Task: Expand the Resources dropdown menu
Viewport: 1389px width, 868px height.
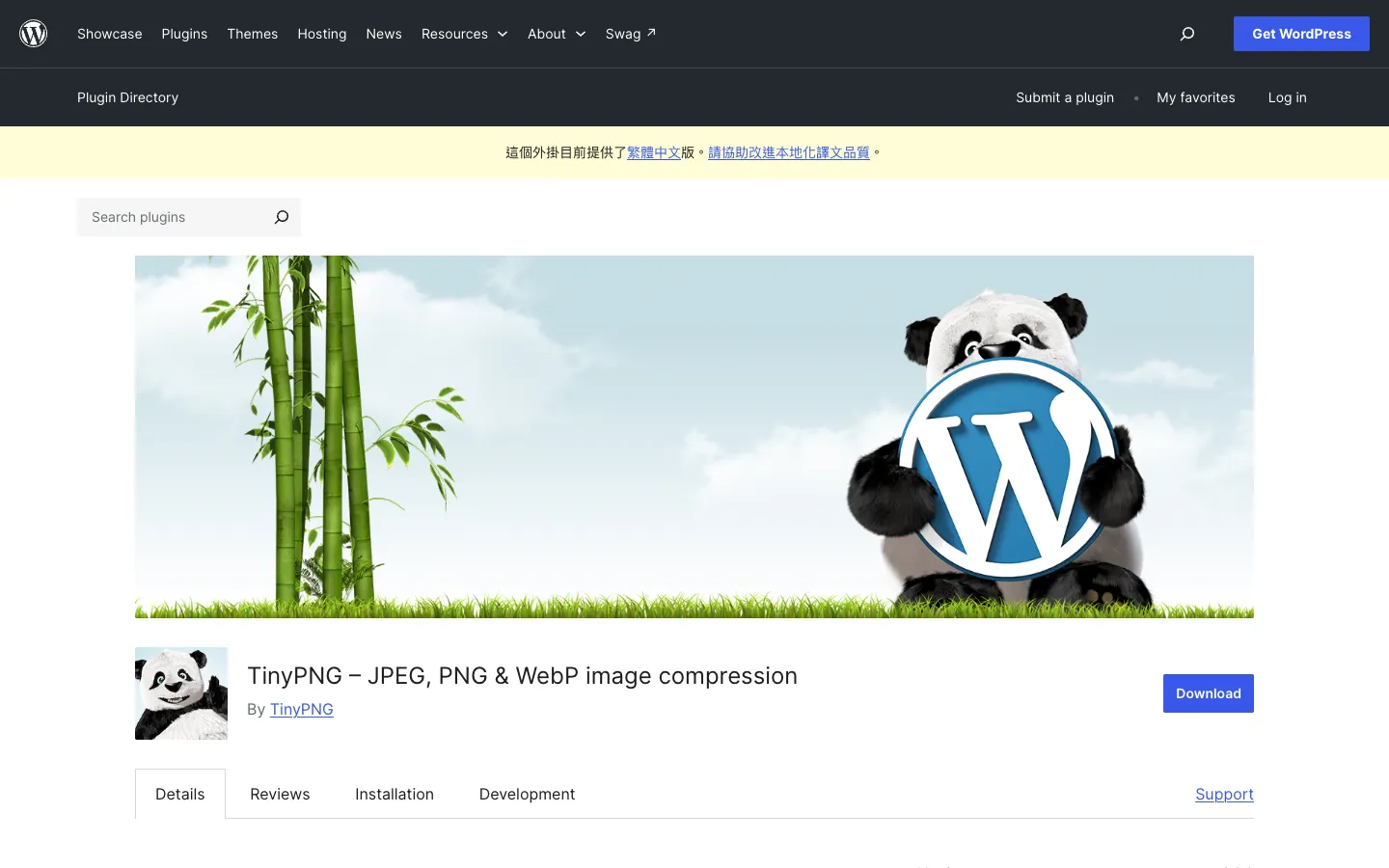Action: pos(464,34)
